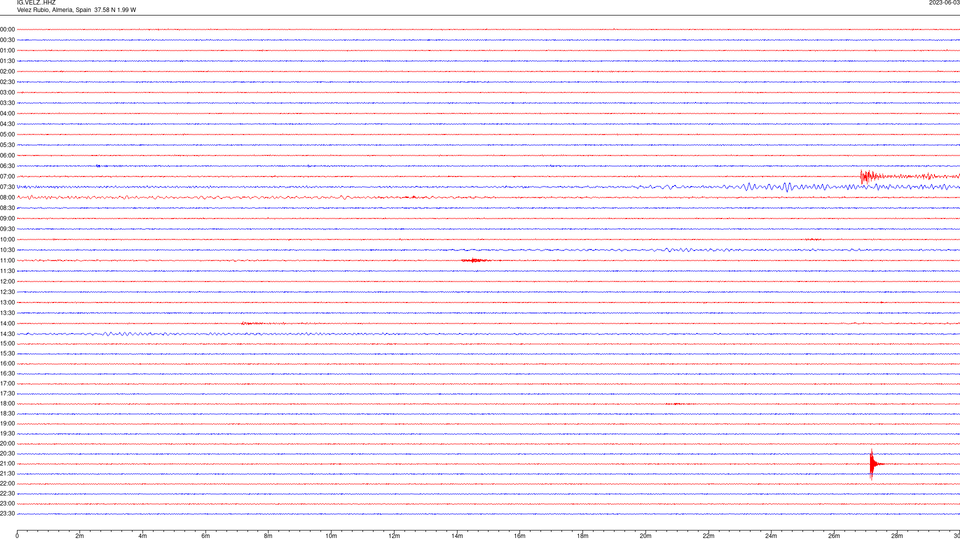
Task: Click the blue surface waves on 07:30 trace
Action: click(x=787, y=187)
